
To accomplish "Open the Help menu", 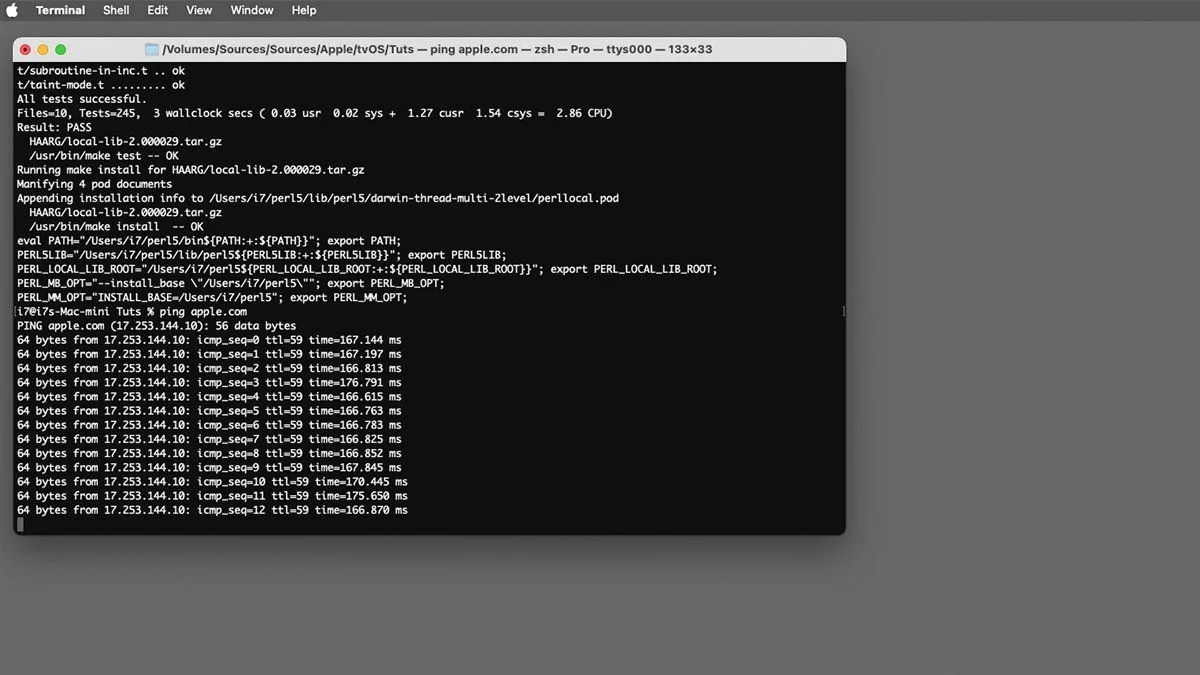I will [304, 10].
